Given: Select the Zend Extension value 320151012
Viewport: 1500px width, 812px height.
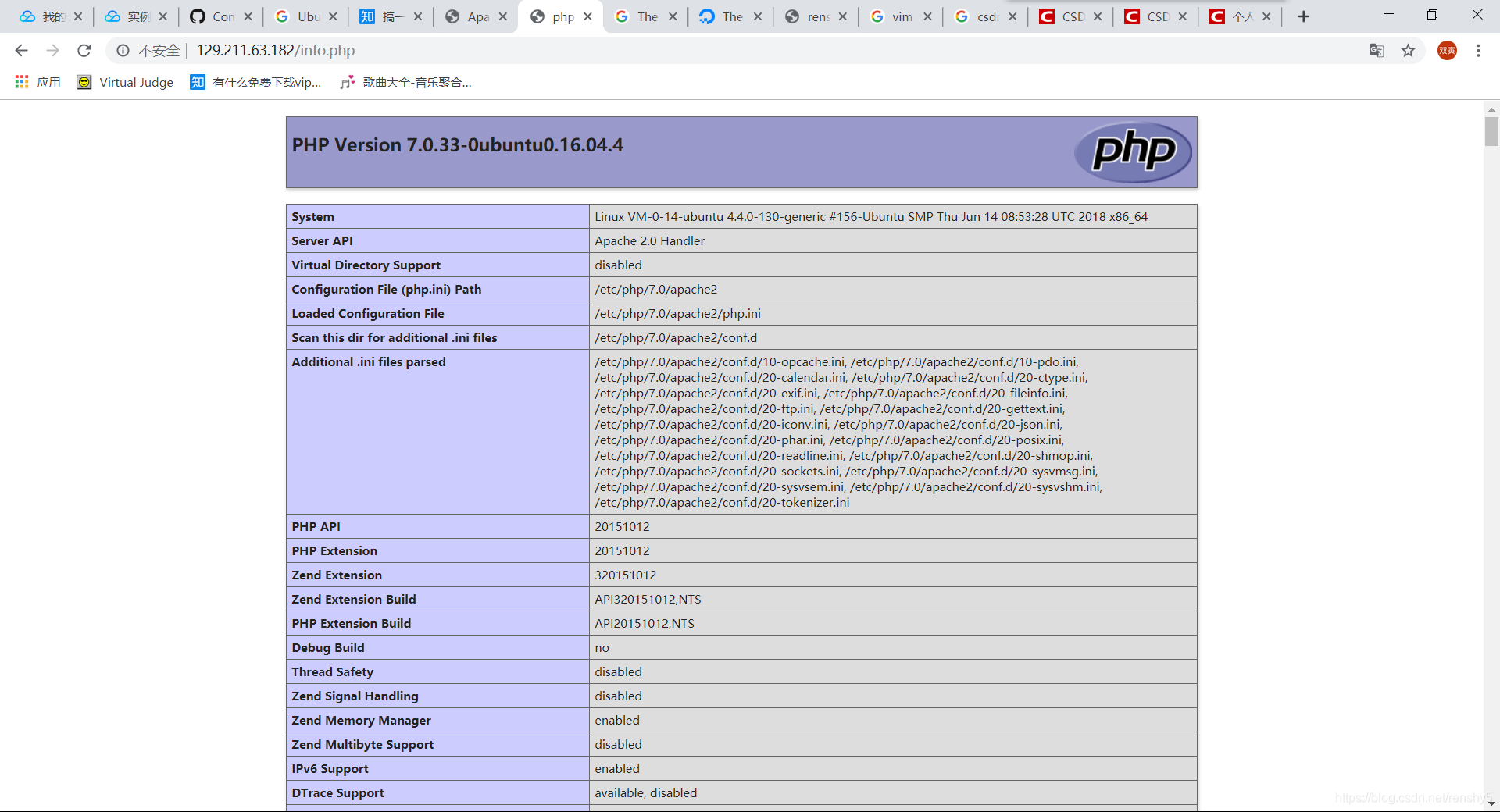Looking at the screenshot, I should (625, 575).
